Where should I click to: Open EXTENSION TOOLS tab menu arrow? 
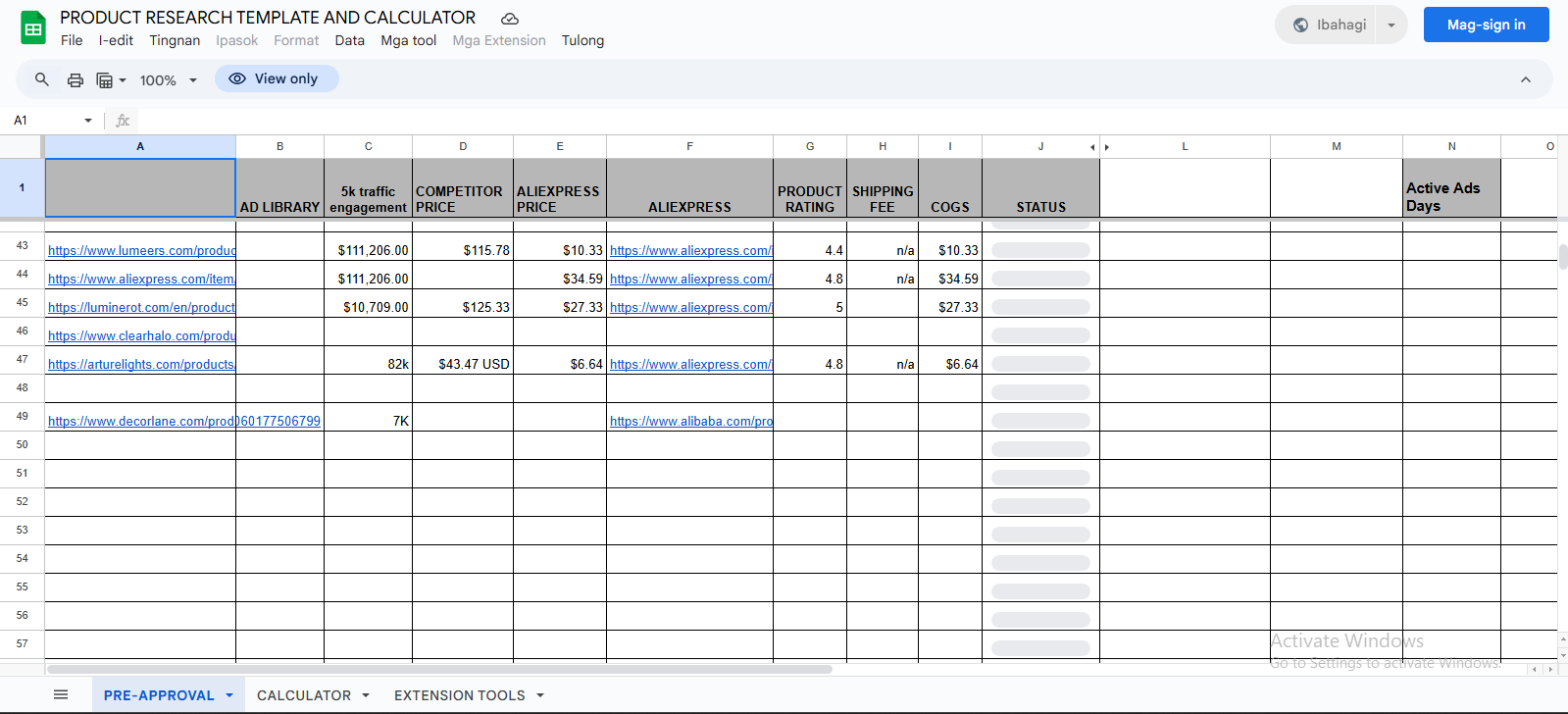tap(540, 695)
